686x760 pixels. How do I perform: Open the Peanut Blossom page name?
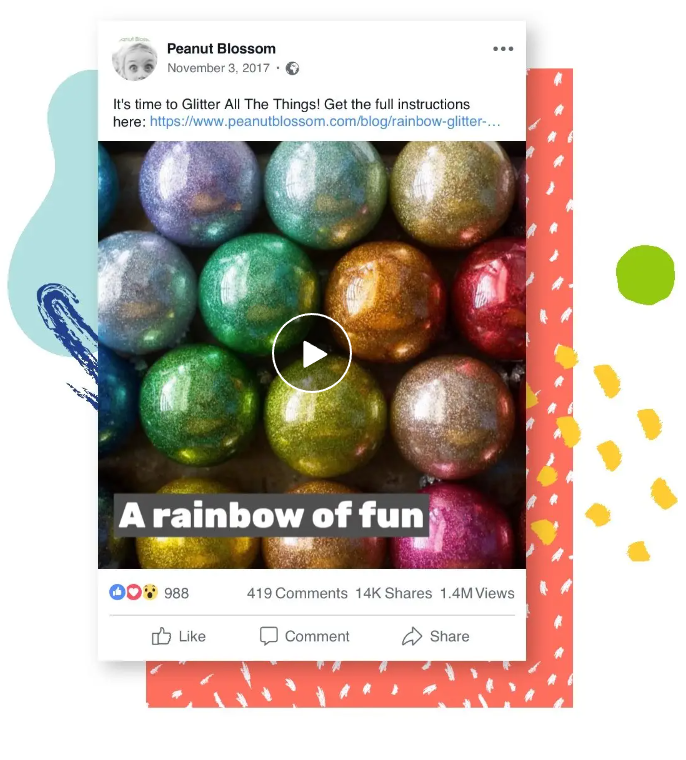221,48
